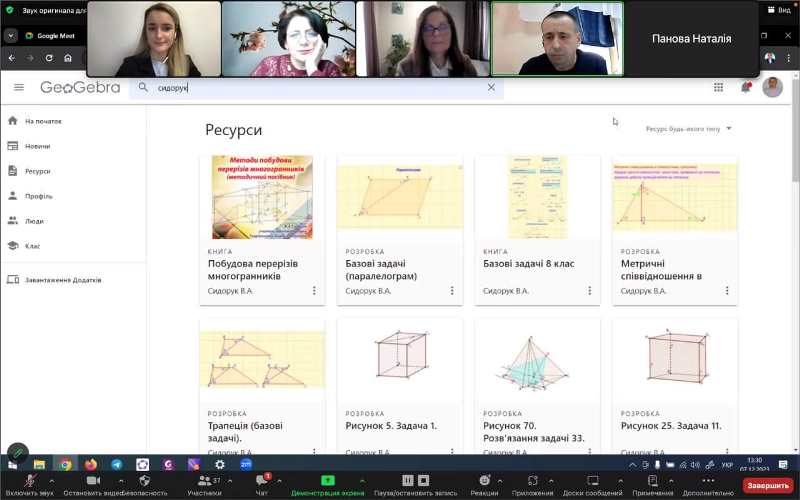Toggle Zoom video 'Остановить видео'
The height and width of the screenshot is (500, 800).
point(93,485)
